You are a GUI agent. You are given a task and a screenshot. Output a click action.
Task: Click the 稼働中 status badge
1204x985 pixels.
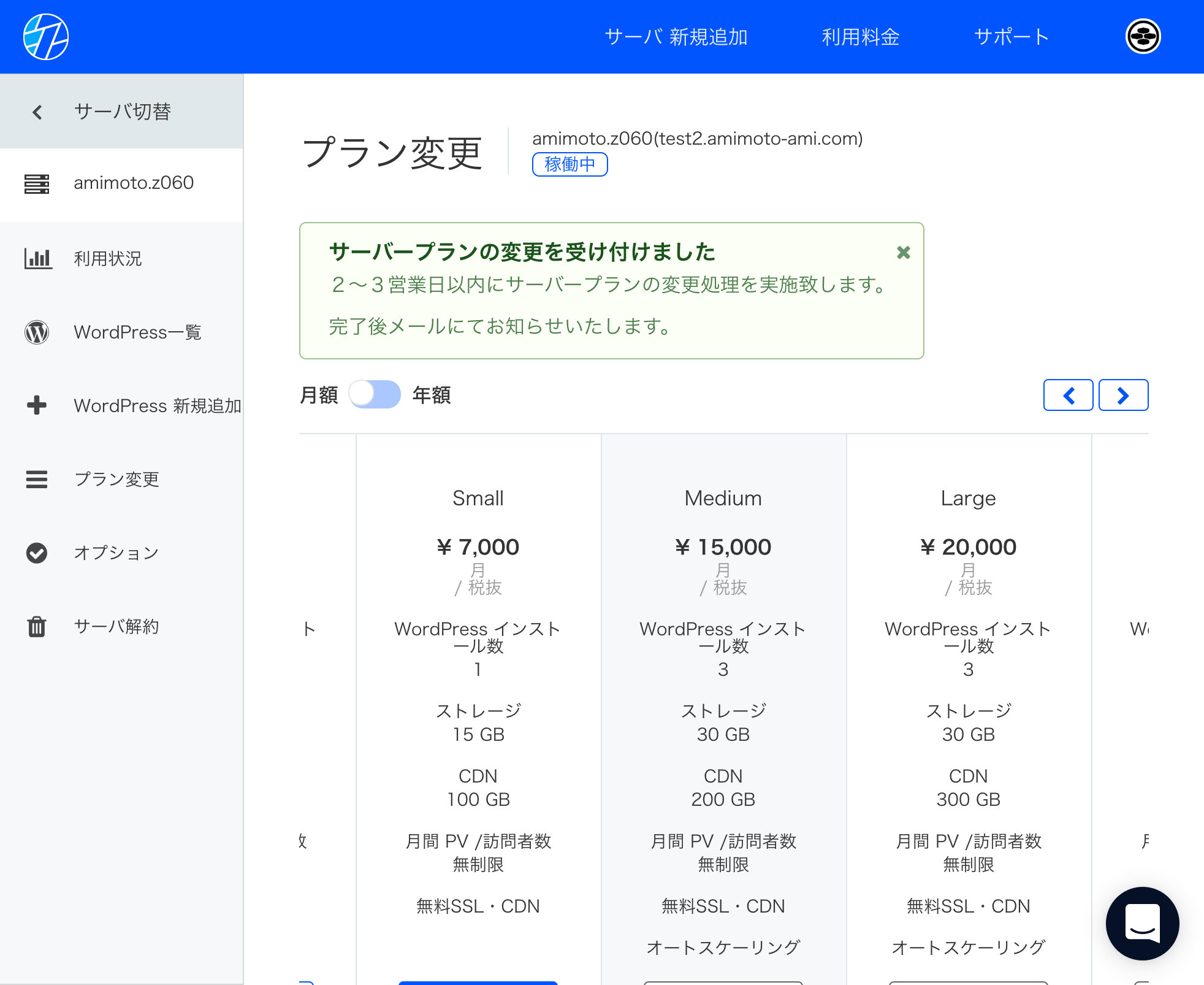tap(570, 164)
